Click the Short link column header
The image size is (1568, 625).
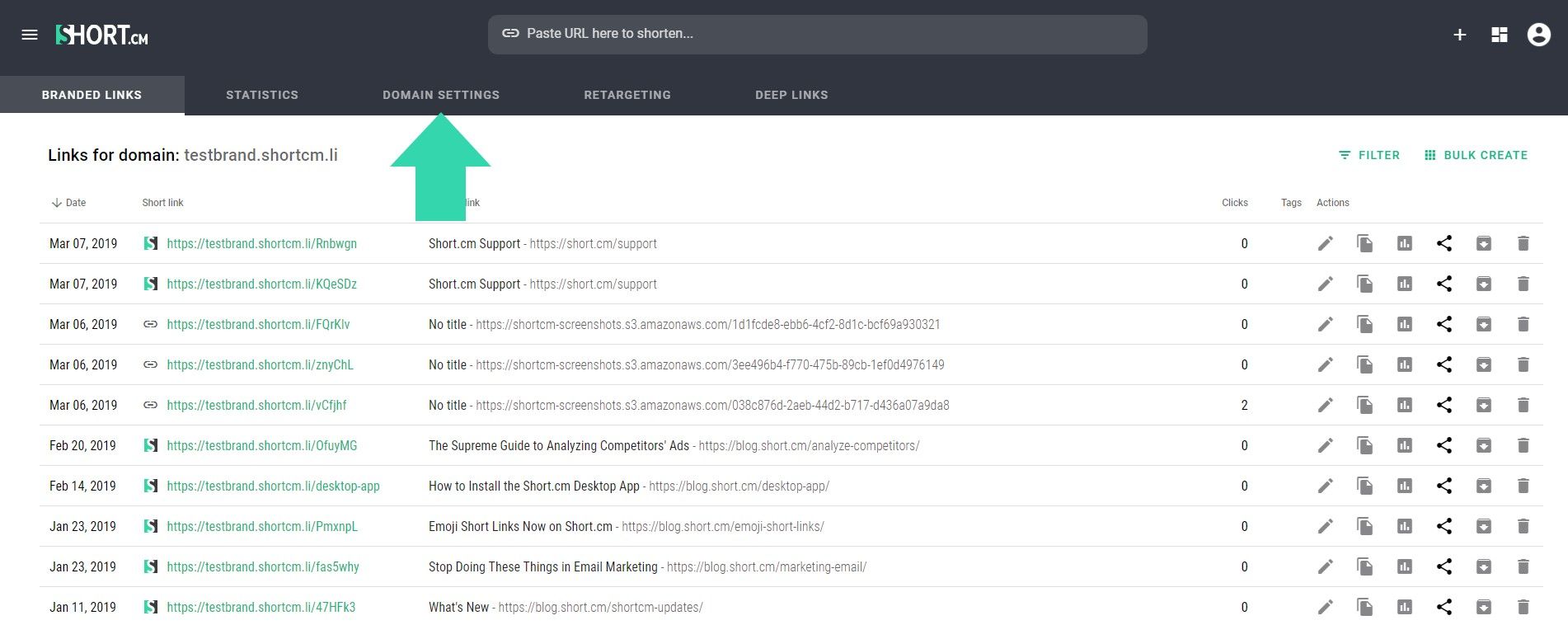pos(162,203)
